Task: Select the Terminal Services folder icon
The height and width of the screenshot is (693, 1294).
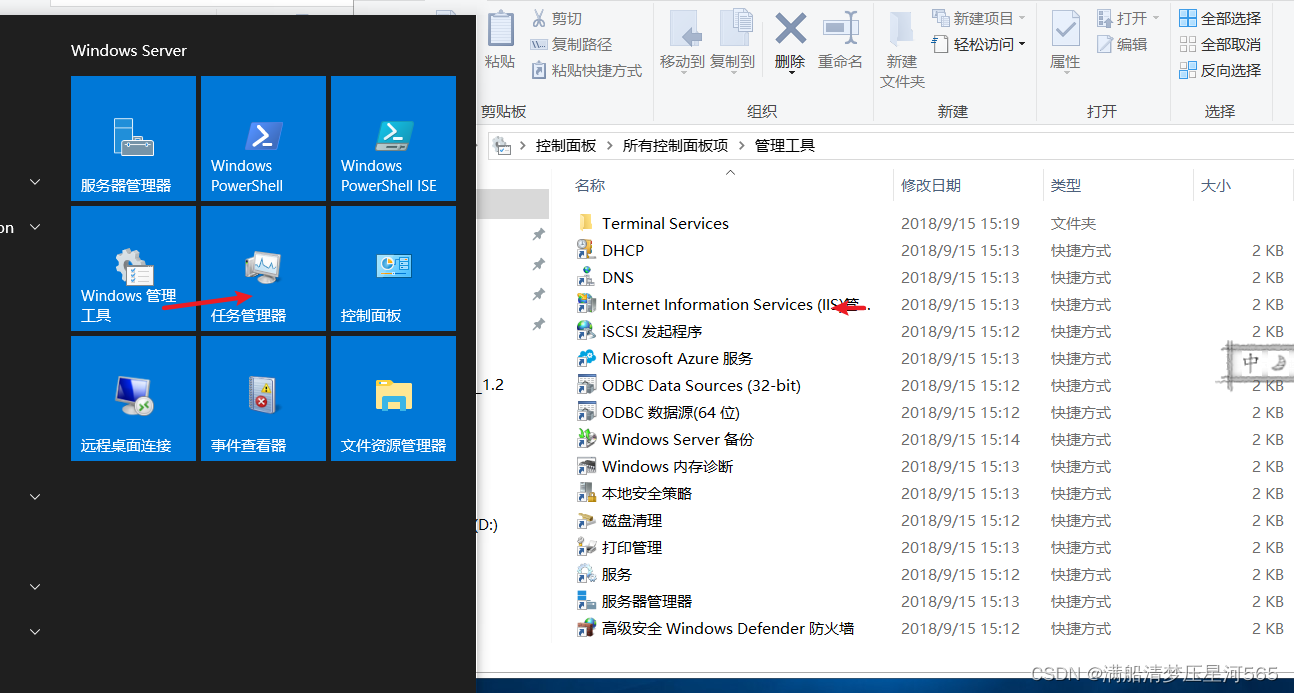Action: pos(586,223)
